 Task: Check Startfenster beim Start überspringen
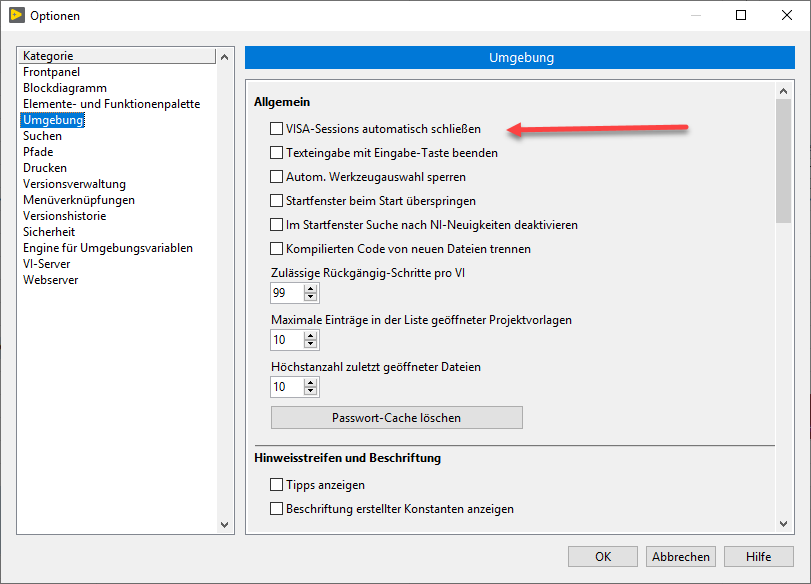click(x=277, y=201)
